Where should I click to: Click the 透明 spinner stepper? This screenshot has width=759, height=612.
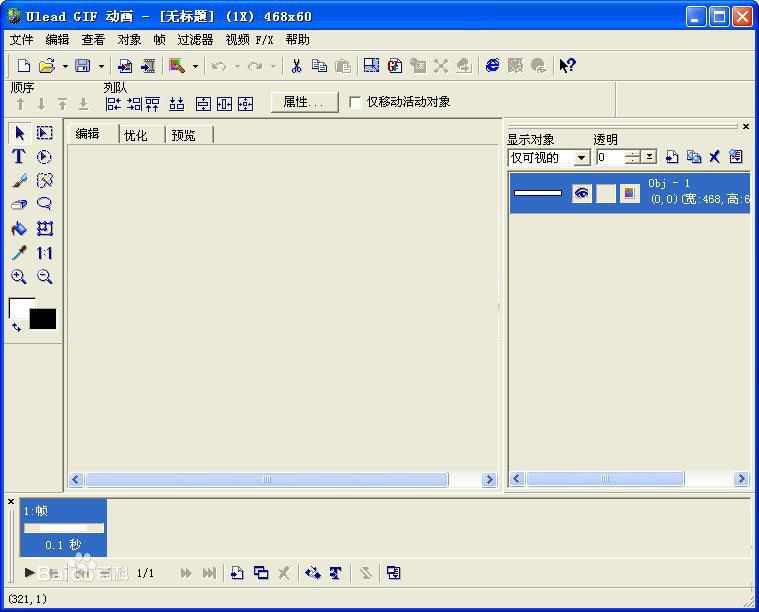(633, 157)
